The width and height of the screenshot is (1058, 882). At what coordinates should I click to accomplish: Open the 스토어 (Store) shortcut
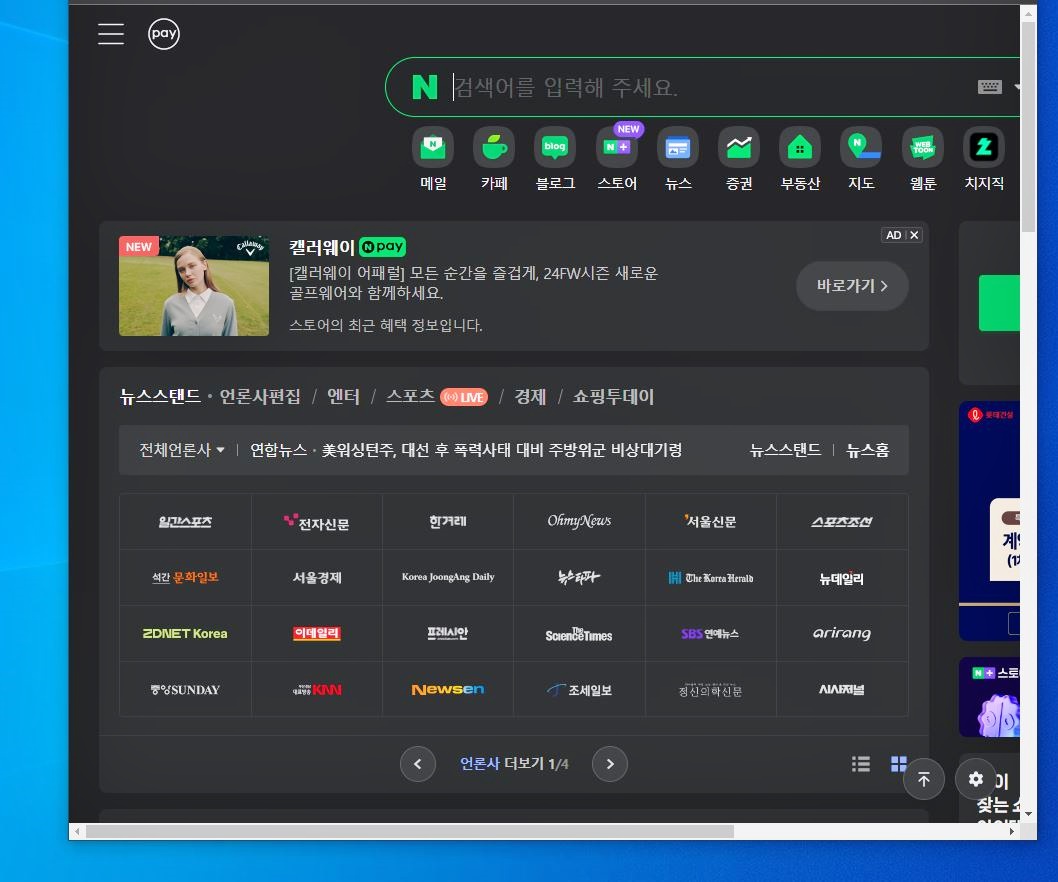617,159
